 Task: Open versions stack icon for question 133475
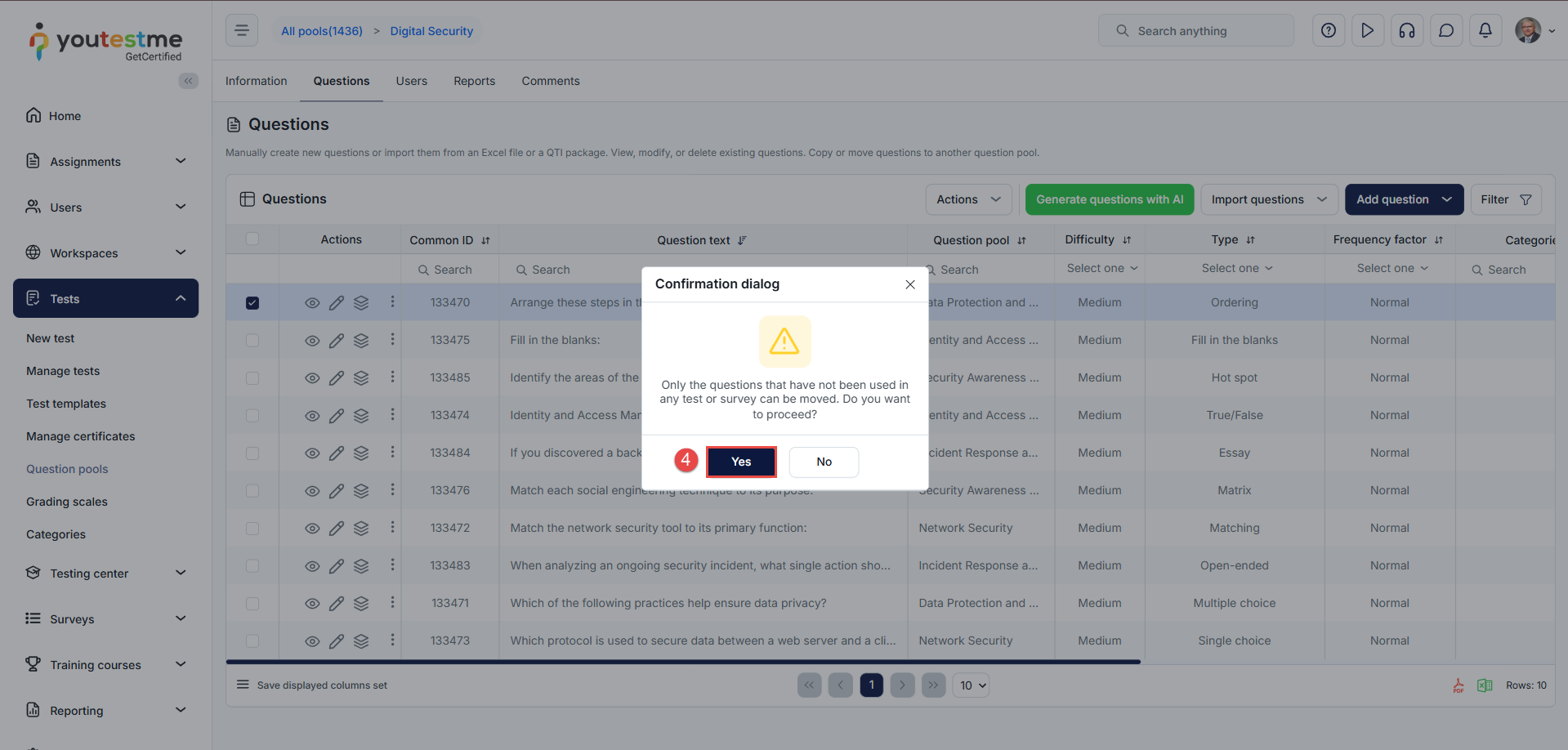point(361,341)
